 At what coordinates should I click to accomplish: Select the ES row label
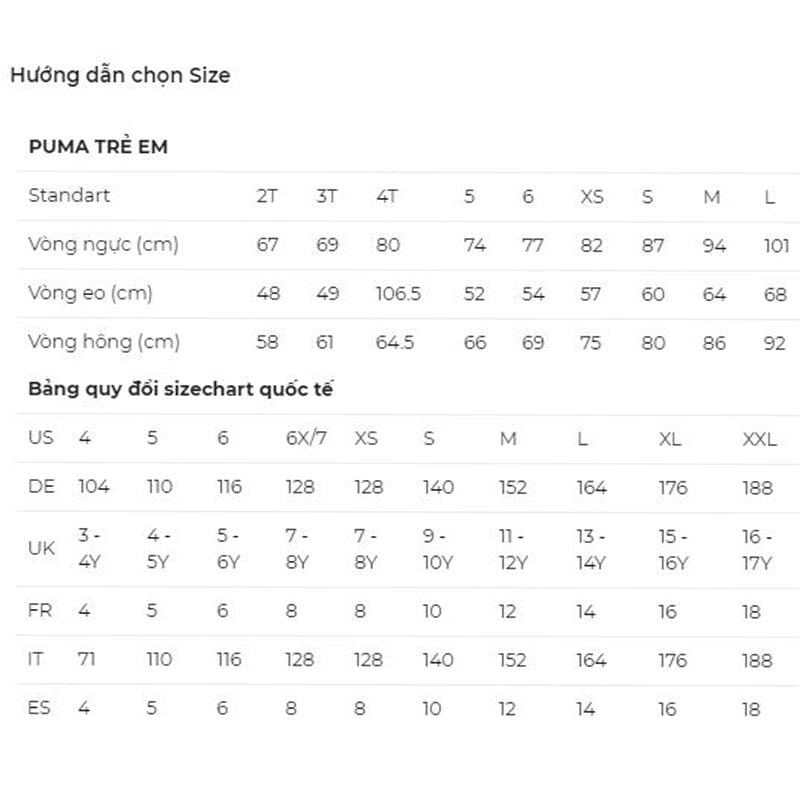[x=40, y=708]
